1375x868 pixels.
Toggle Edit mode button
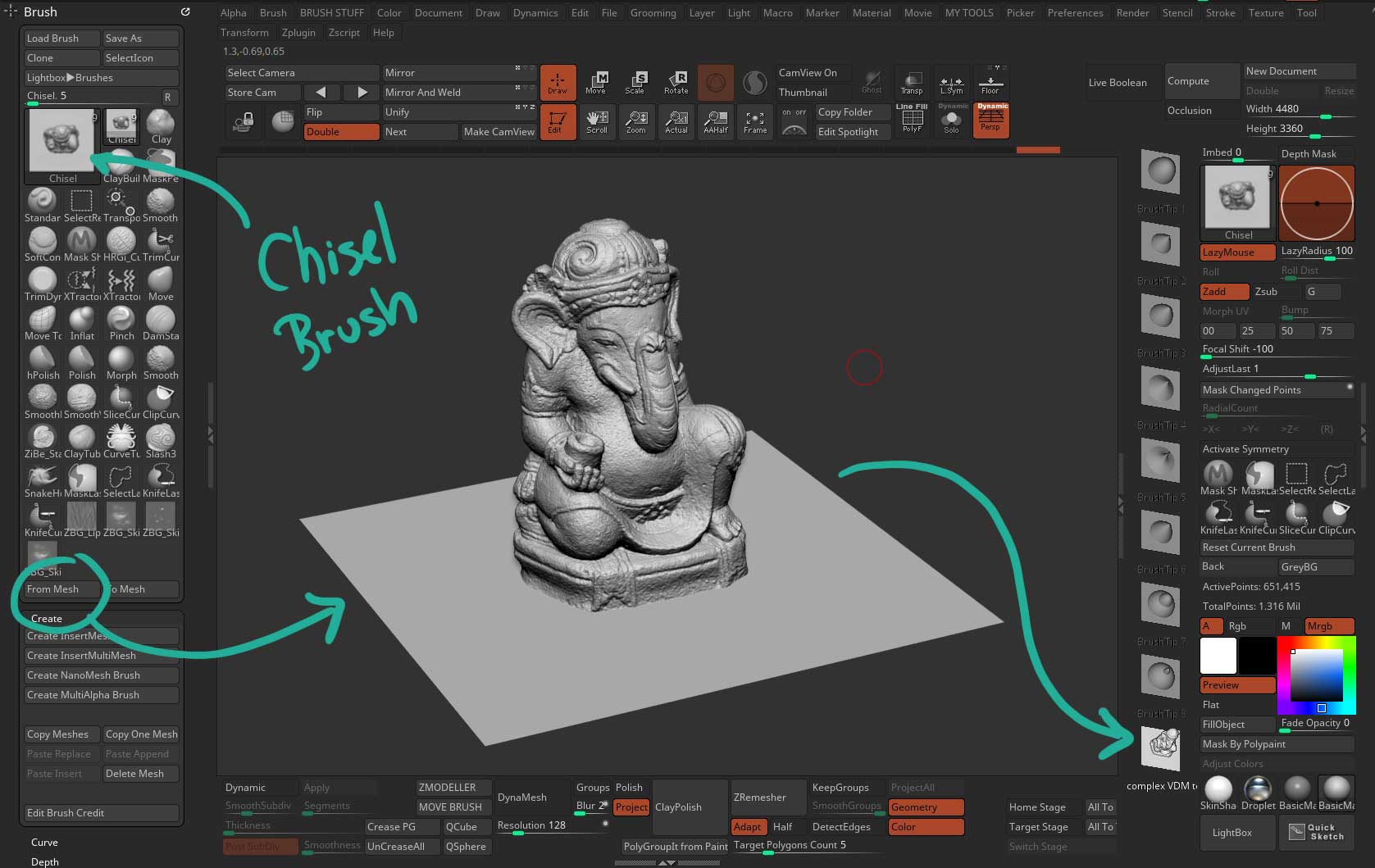click(558, 122)
